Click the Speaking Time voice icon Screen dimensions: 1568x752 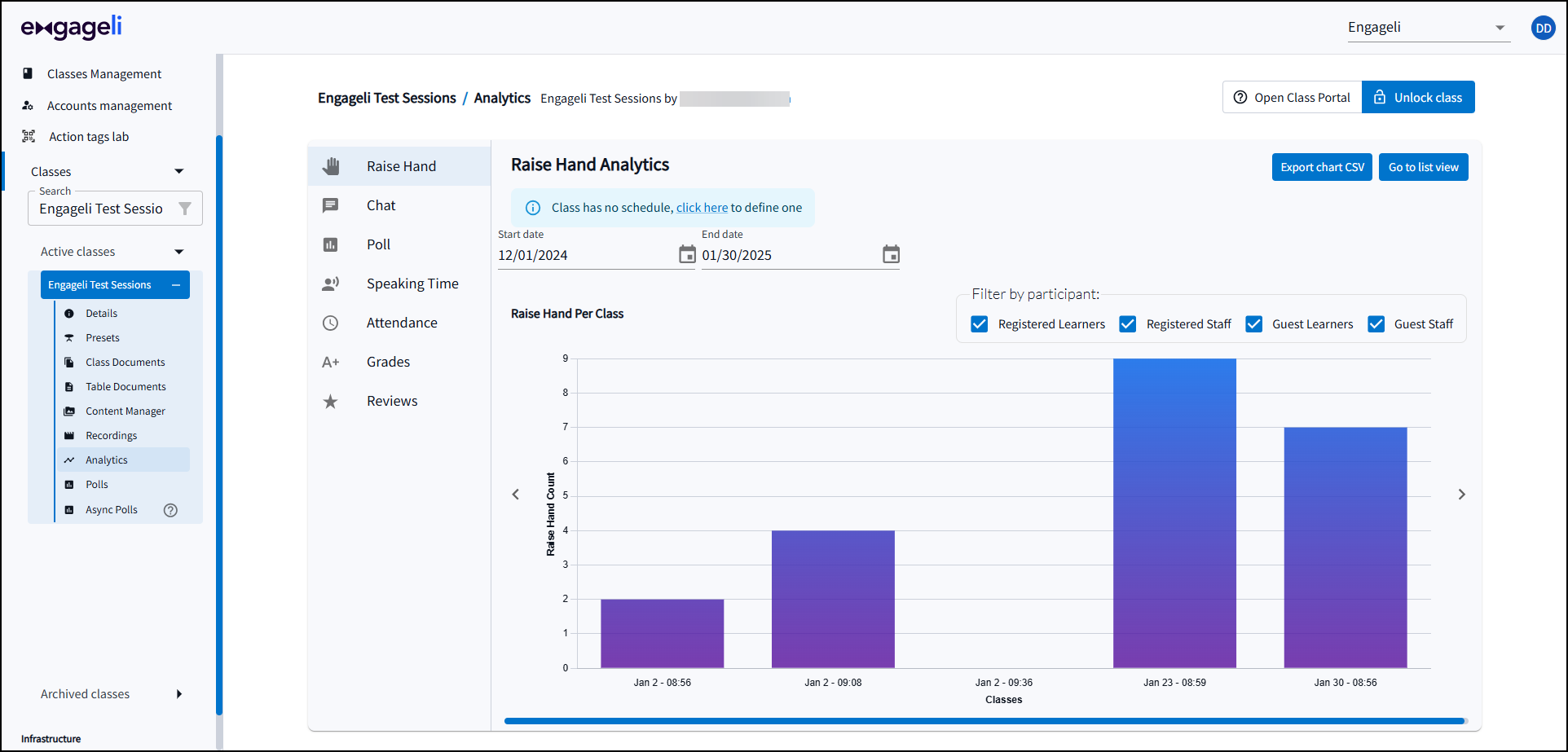[330, 284]
